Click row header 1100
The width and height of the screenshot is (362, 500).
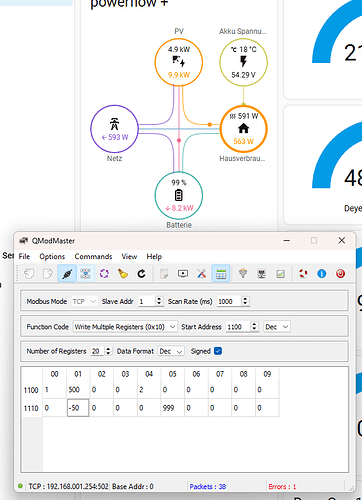pos(31,390)
